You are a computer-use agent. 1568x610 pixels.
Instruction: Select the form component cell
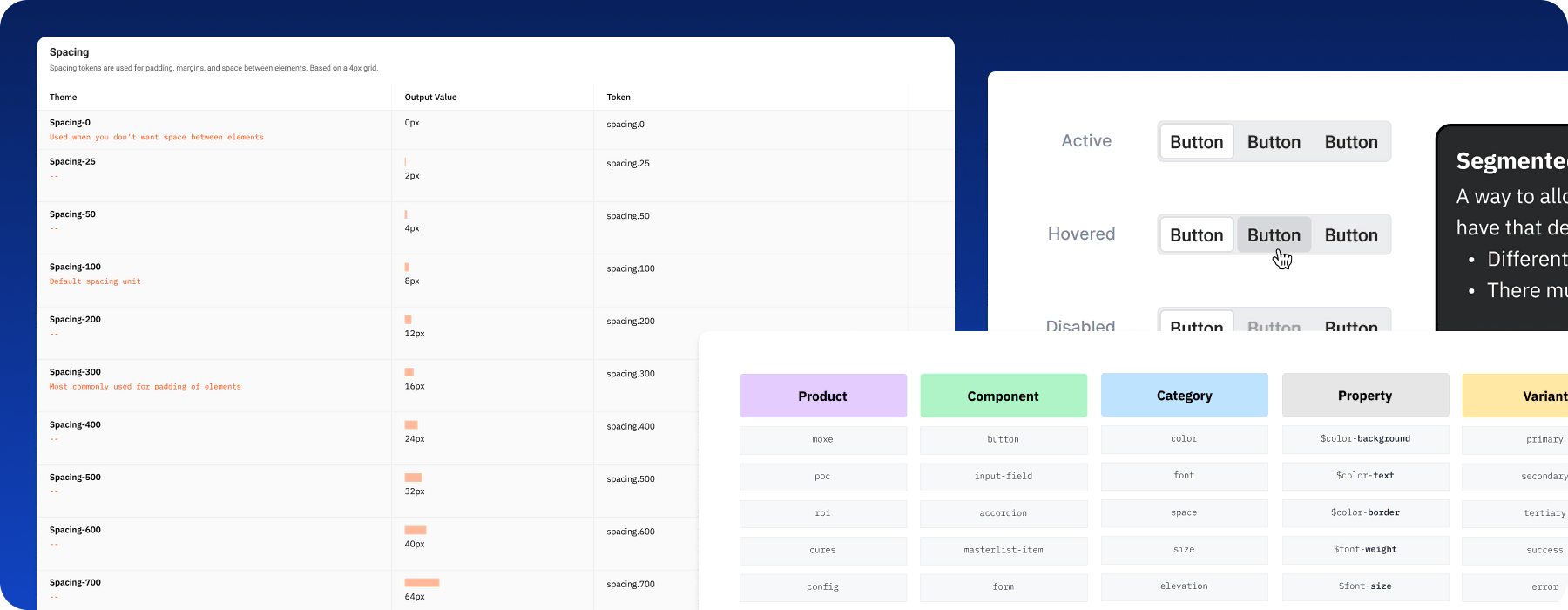[x=1004, y=586]
